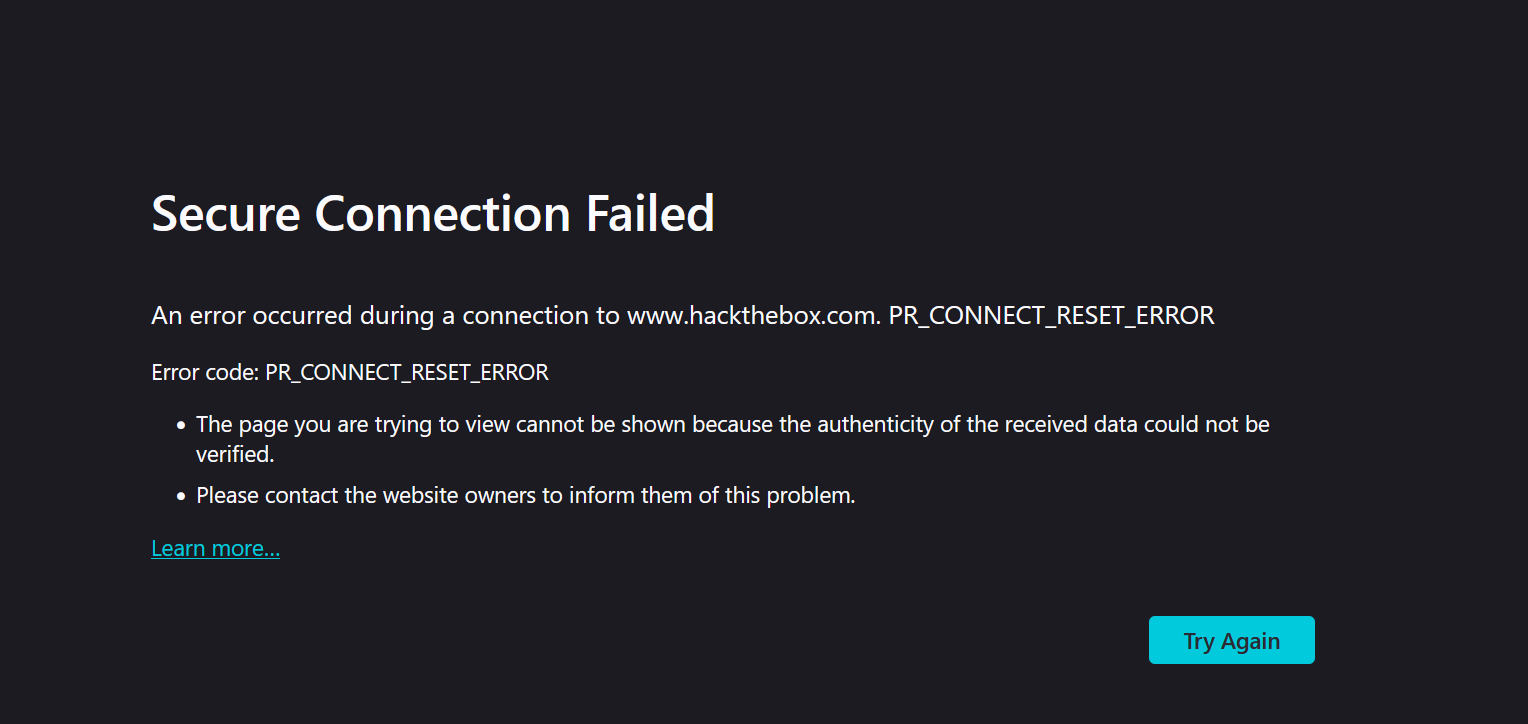Screen dimensions: 1528x724
Task: Click "Please contact" in the second bullet
Action: (254, 495)
